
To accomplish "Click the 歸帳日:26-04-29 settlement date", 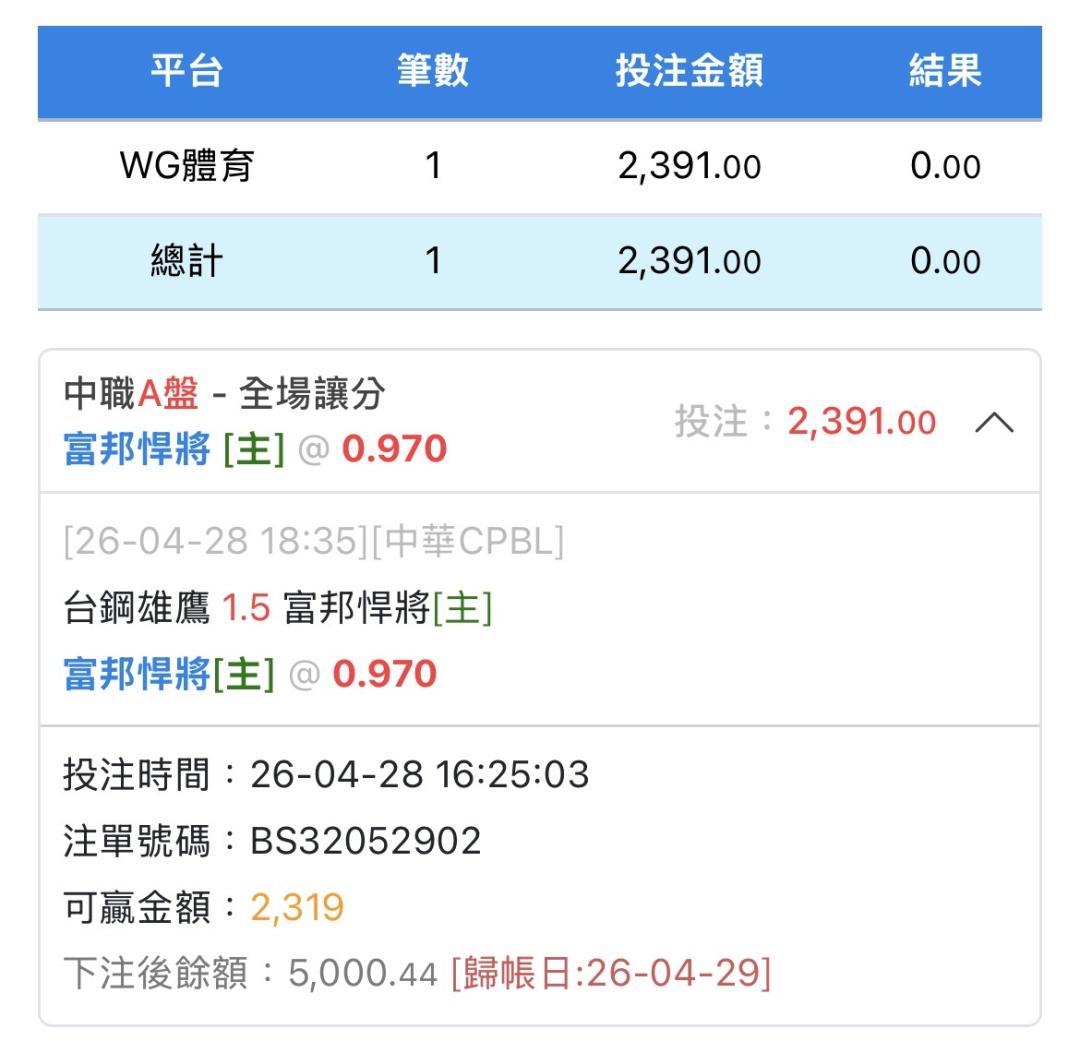I will pos(611,973).
